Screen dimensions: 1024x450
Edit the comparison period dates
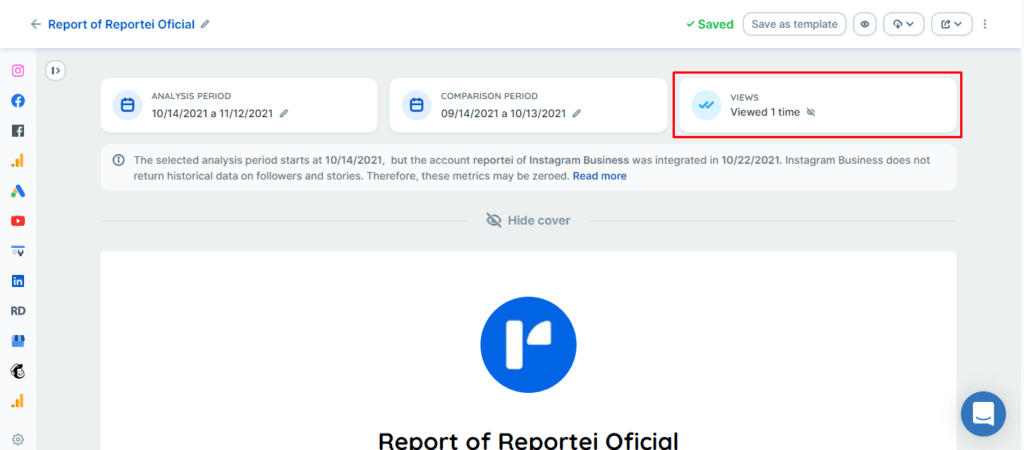click(576, 113)
